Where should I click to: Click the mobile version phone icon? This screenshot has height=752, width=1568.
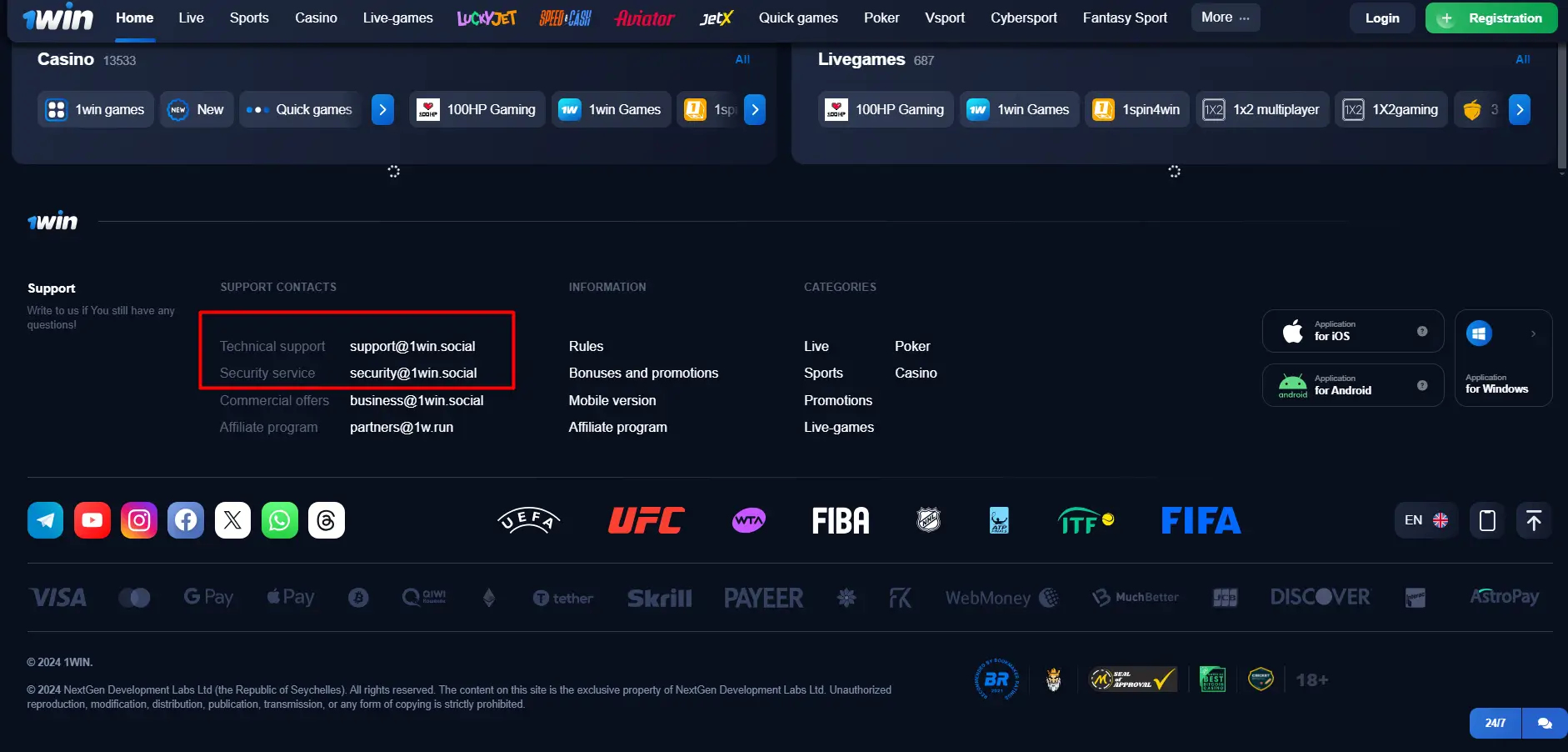tap(1486, 520)
